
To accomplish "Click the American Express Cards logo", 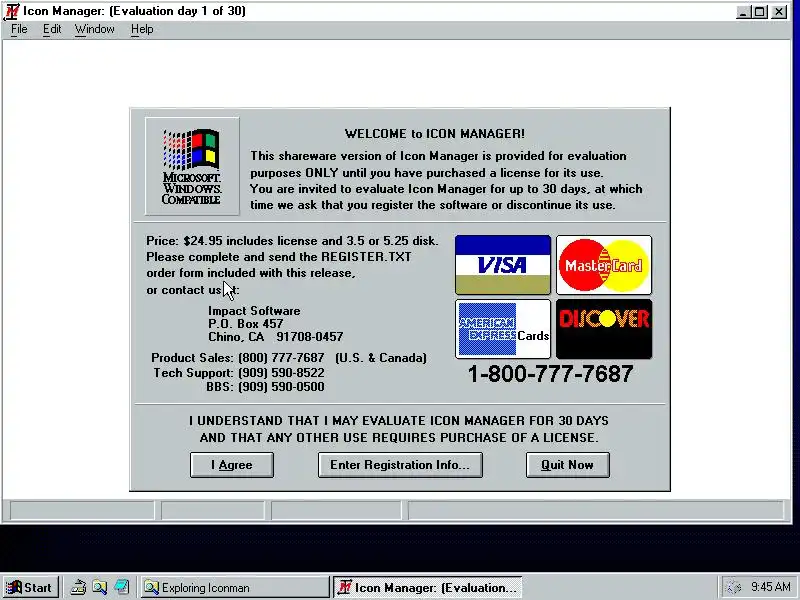I will [503, 329].
